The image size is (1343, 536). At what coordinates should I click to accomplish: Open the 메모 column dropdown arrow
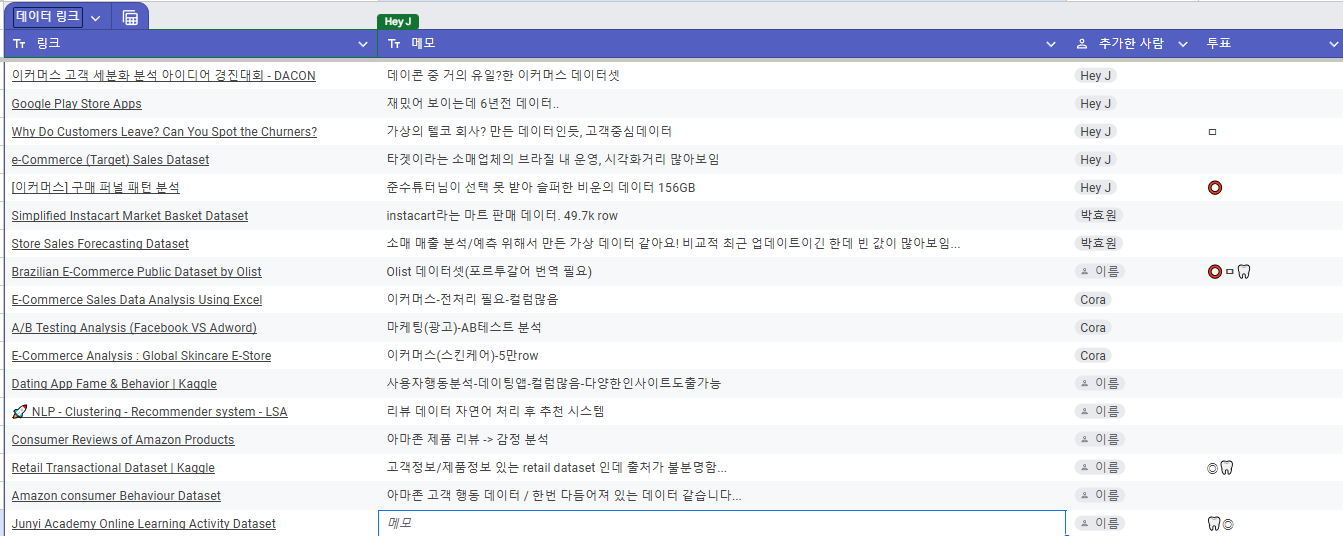pos(1051,44)
